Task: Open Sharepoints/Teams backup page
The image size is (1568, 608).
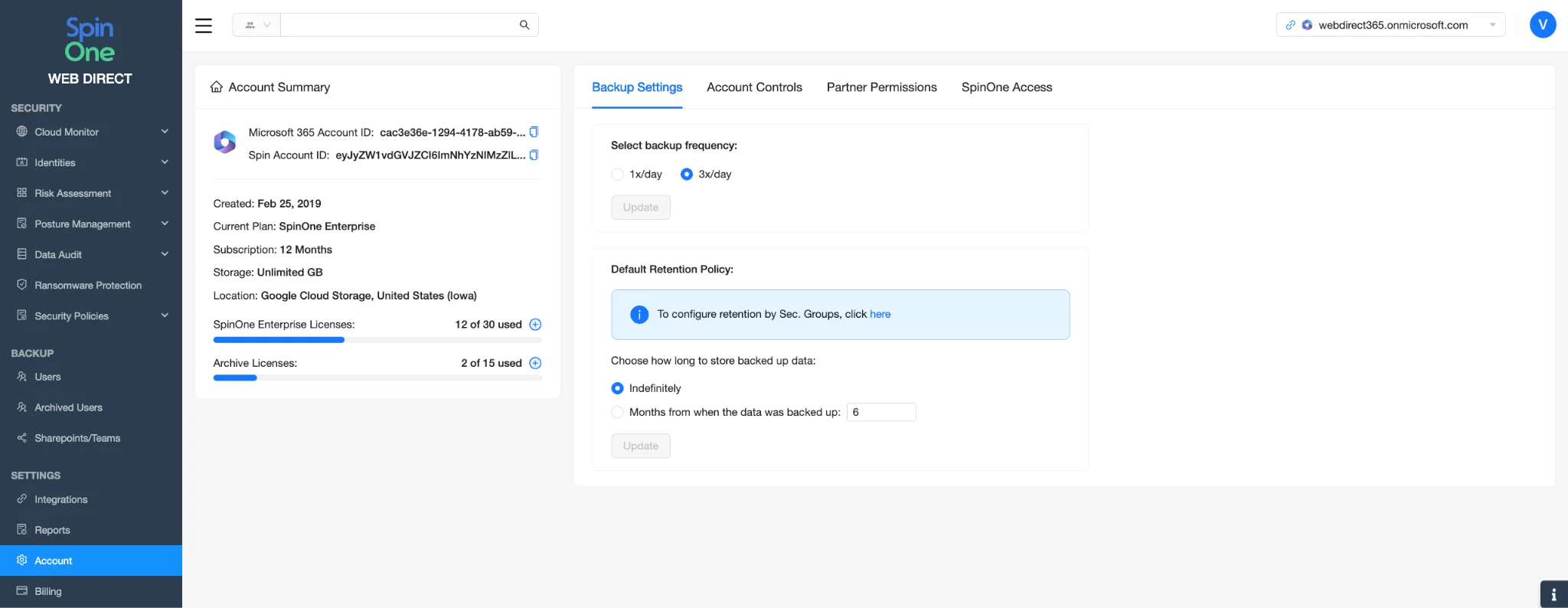Action: click(x=91, y=438)
